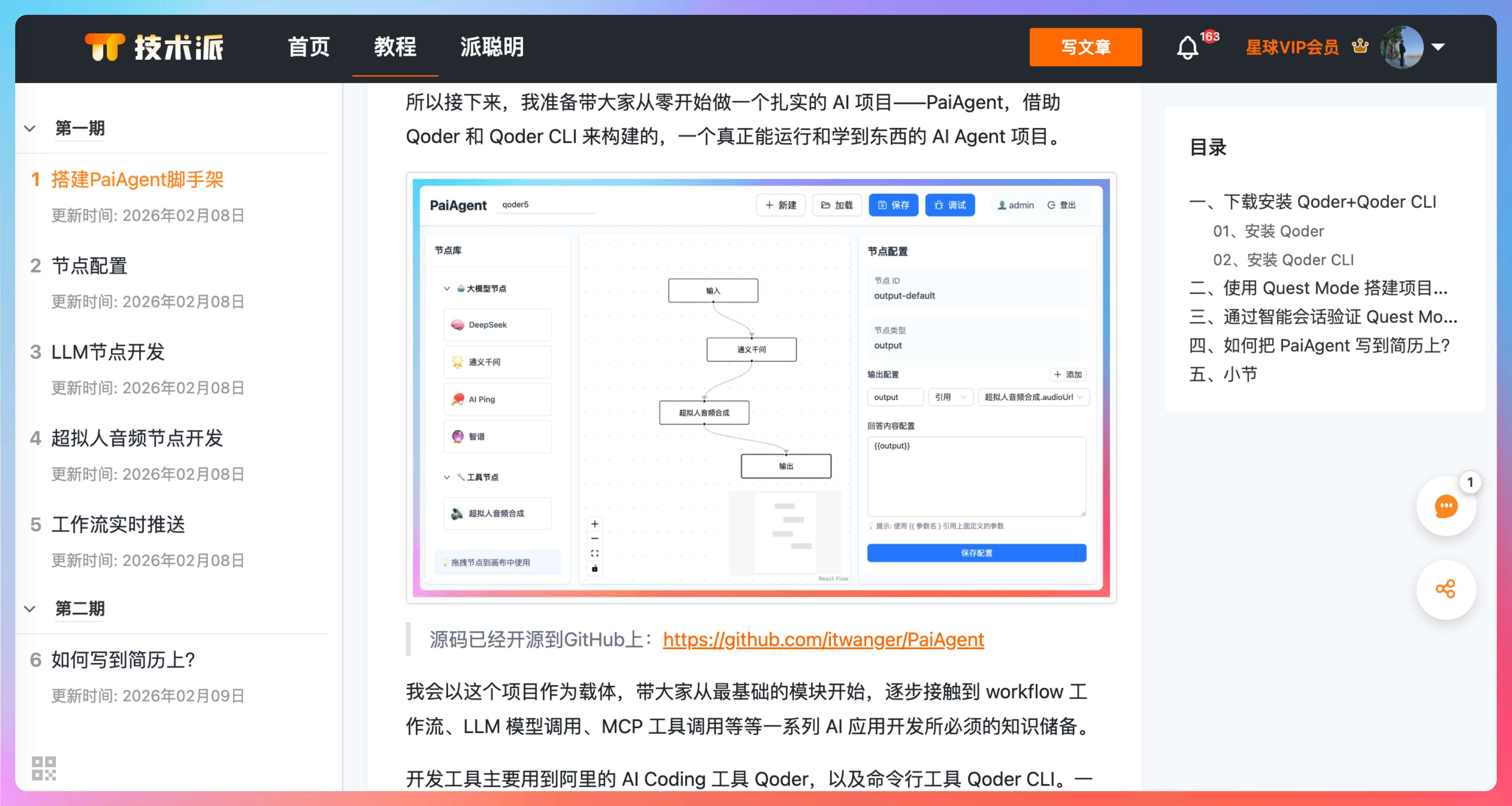Image resolution: width=1512 pixels, height=806 pixels.
Task: Open the notification bell icon
Action: click(x=1187, y=47)
